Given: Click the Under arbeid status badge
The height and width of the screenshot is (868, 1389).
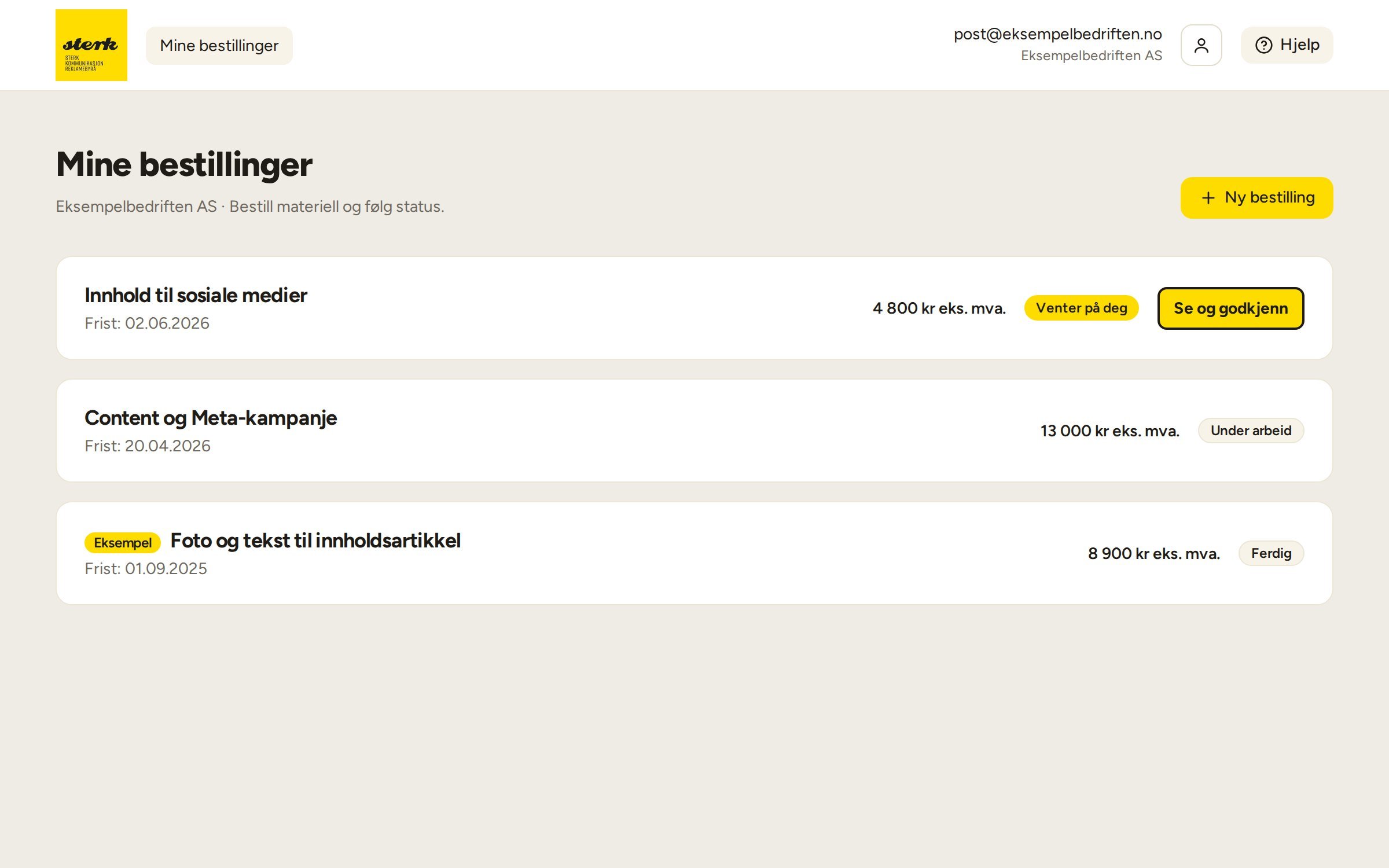Looking at the screenshot, I should coord(1251,431).
